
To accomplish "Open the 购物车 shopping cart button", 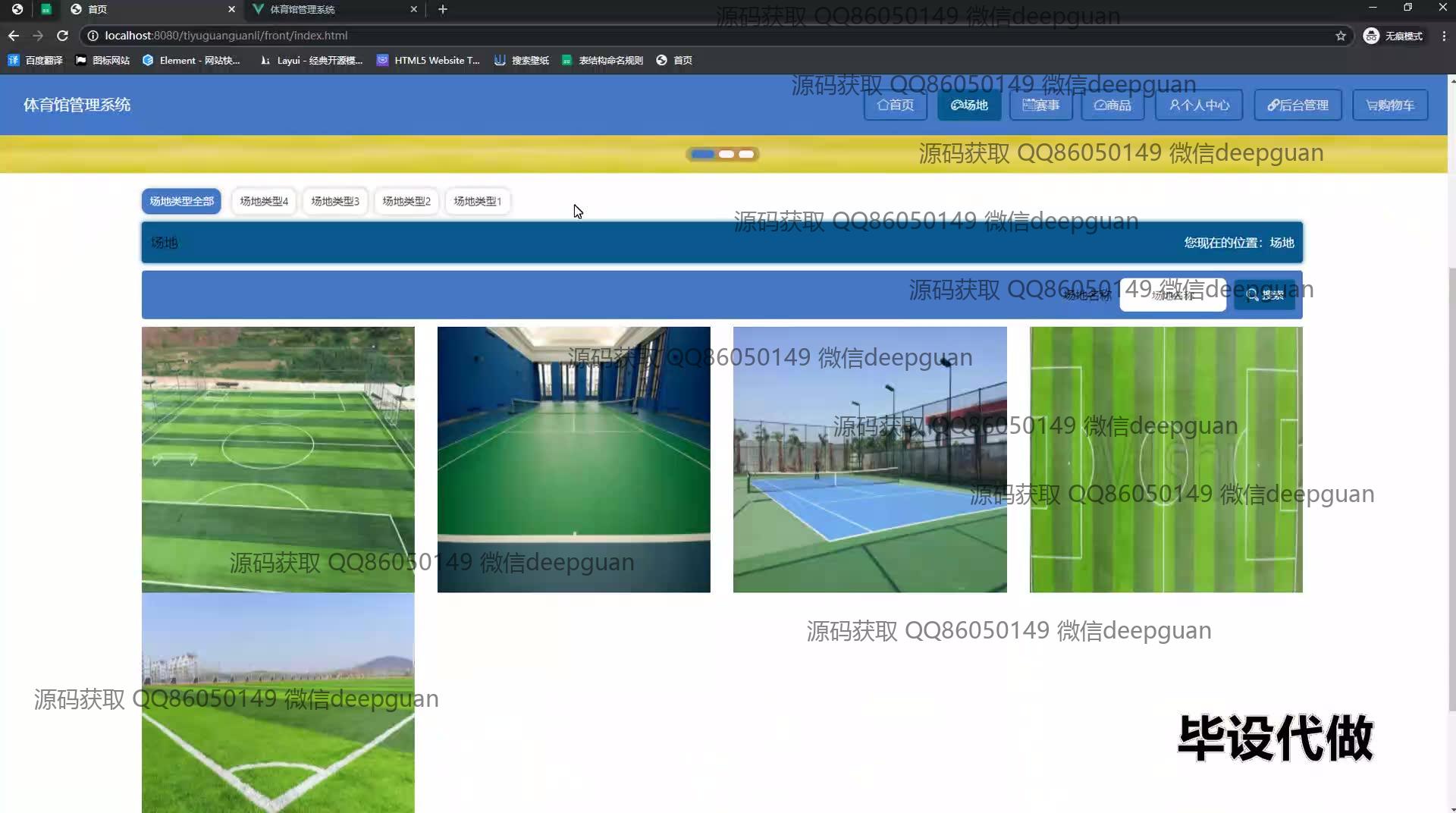I will [x=1390, y=105].
